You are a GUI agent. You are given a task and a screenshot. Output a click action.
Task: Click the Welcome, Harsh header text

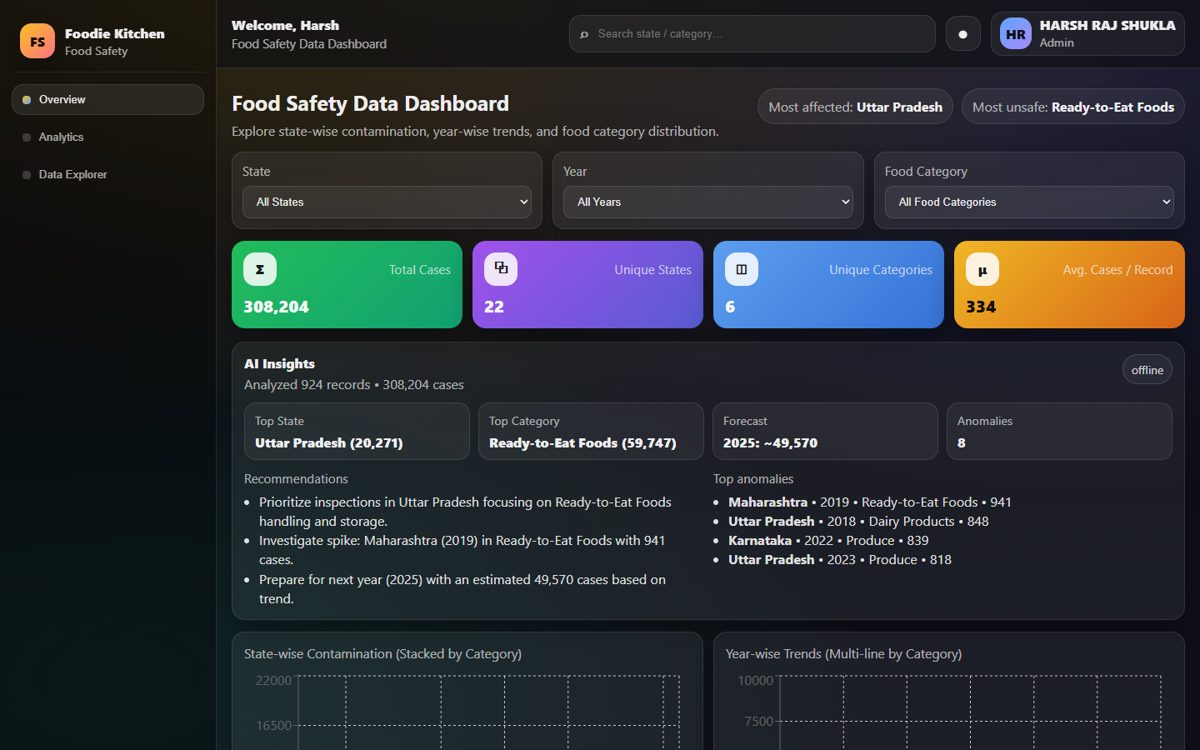click(285, 25)
